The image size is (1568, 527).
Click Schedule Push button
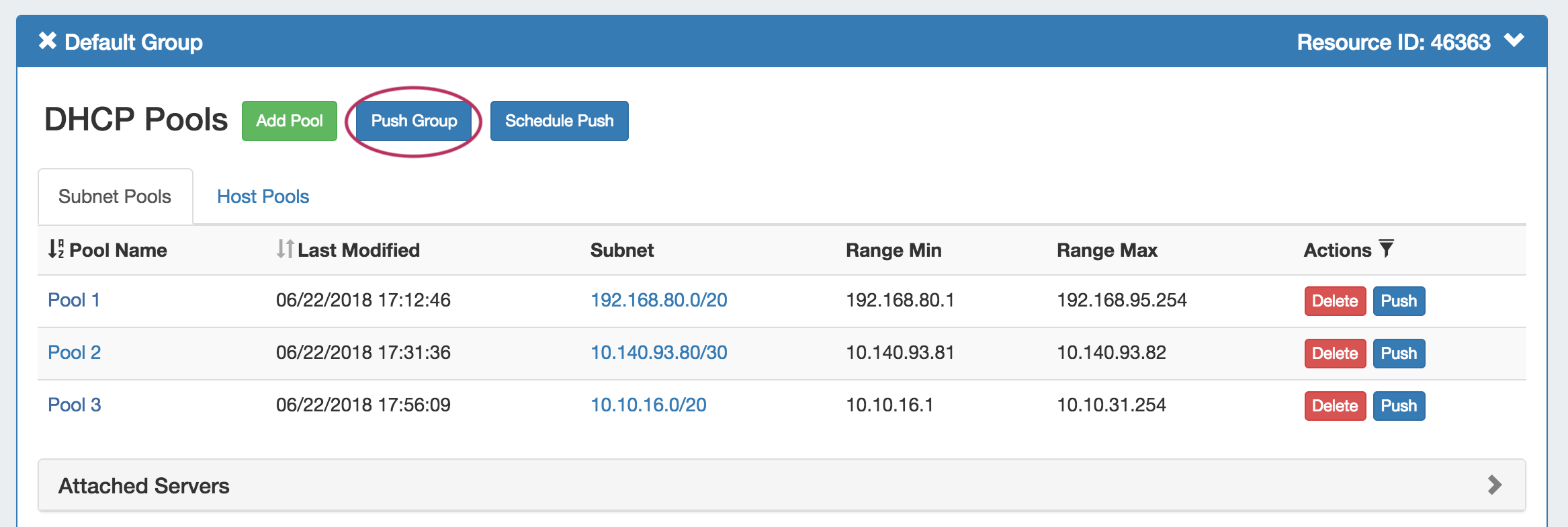pos(559,121)
